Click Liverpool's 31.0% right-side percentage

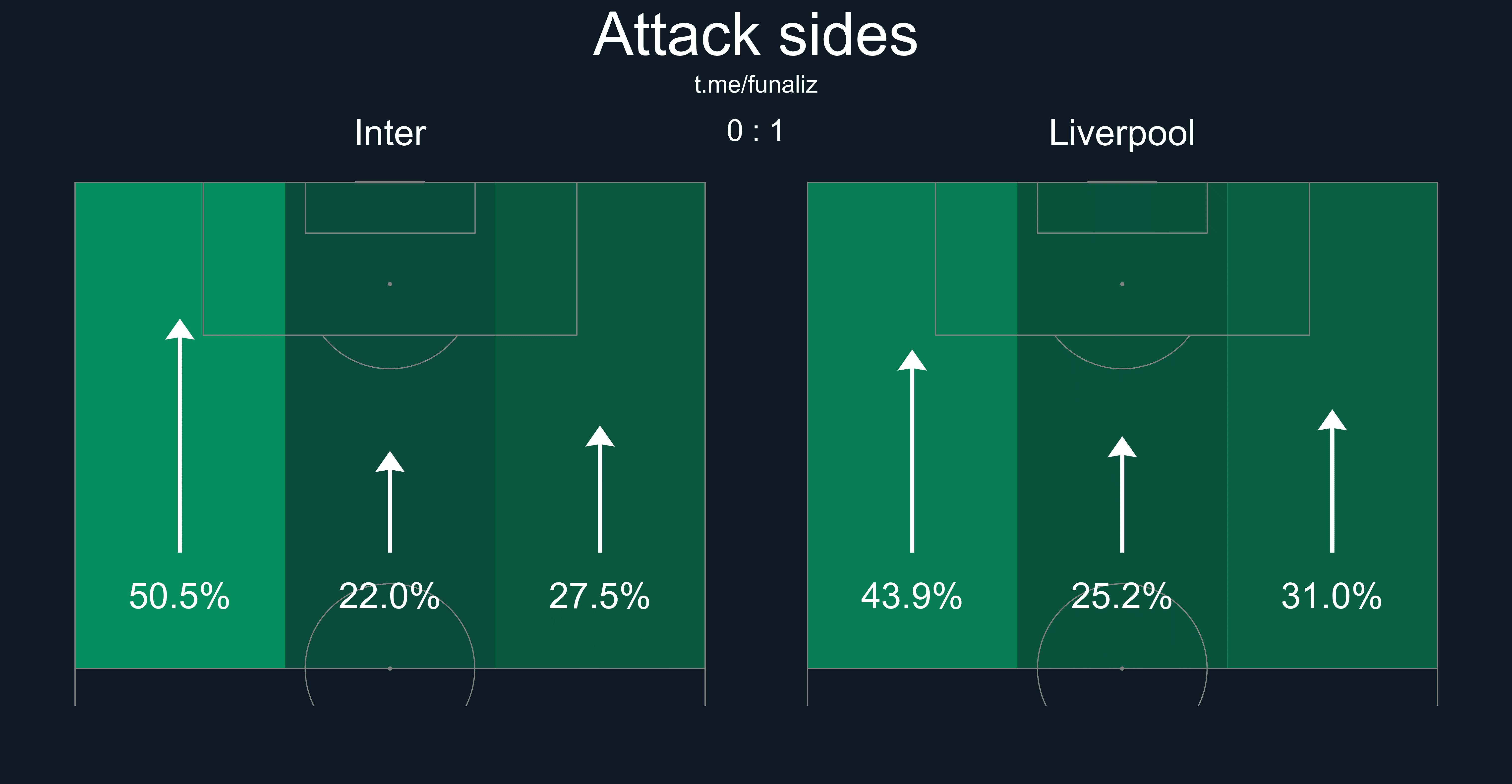click(1332, 596)
